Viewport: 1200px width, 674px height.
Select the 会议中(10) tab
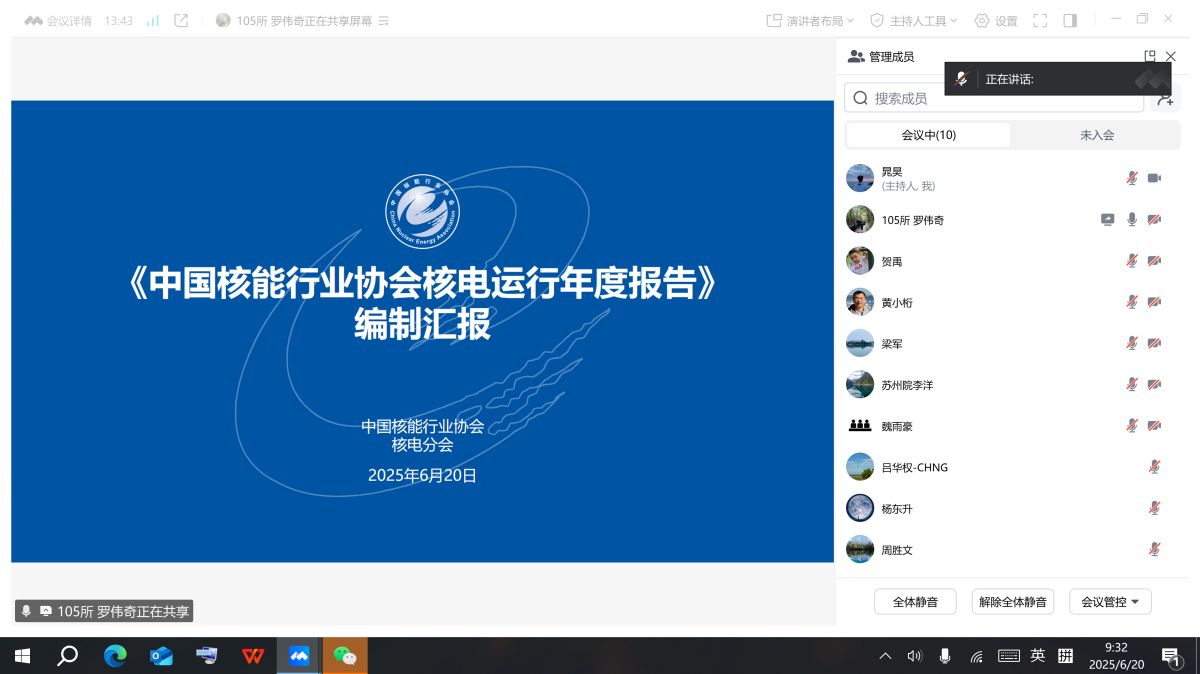point(928,135)
